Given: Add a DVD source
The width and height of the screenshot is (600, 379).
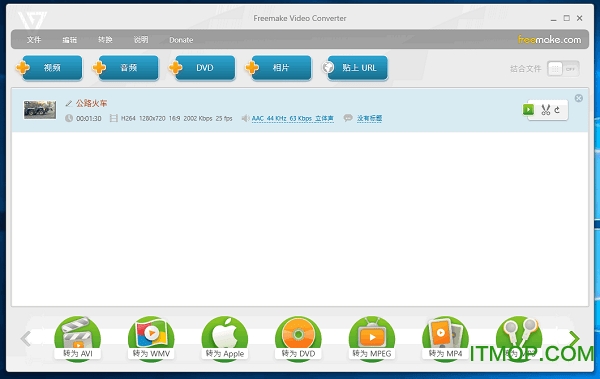Looking at the screenshot, I should click(x=205, y=68).
